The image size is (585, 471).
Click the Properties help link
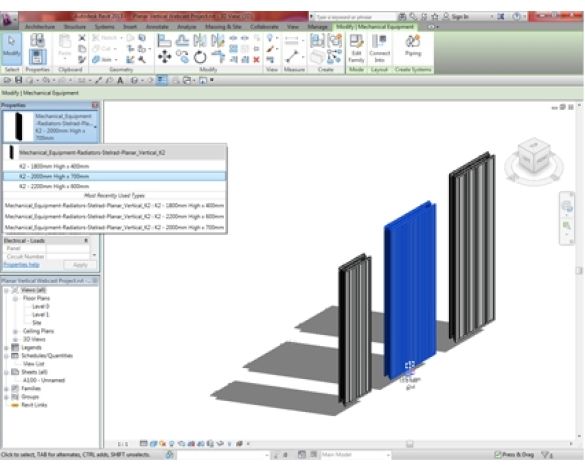[21, 265]
